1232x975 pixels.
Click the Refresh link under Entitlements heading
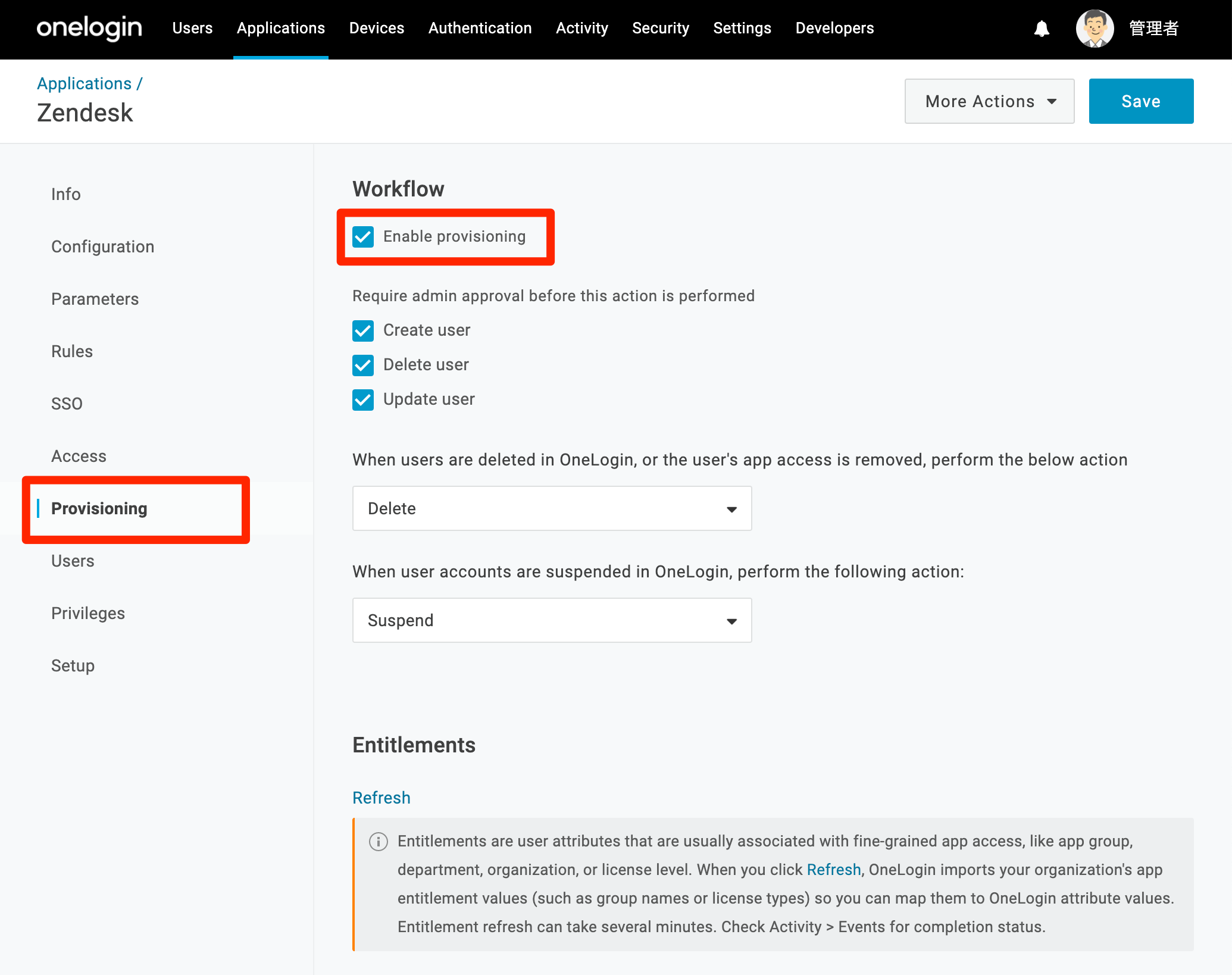(382, 798)
